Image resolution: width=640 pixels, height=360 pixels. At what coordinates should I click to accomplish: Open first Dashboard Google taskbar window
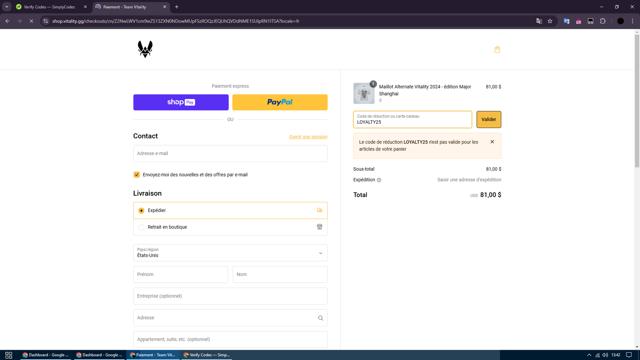coord(45,355)
